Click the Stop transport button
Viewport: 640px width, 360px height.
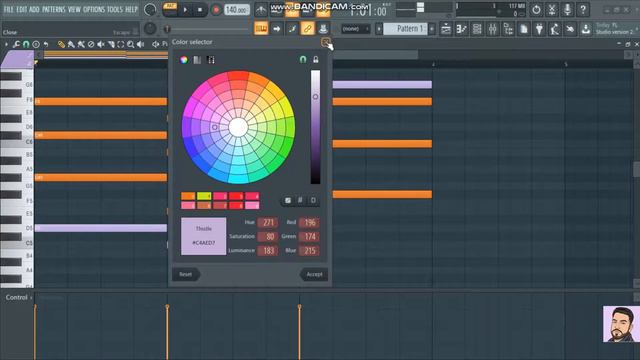(x=200, y=10)
